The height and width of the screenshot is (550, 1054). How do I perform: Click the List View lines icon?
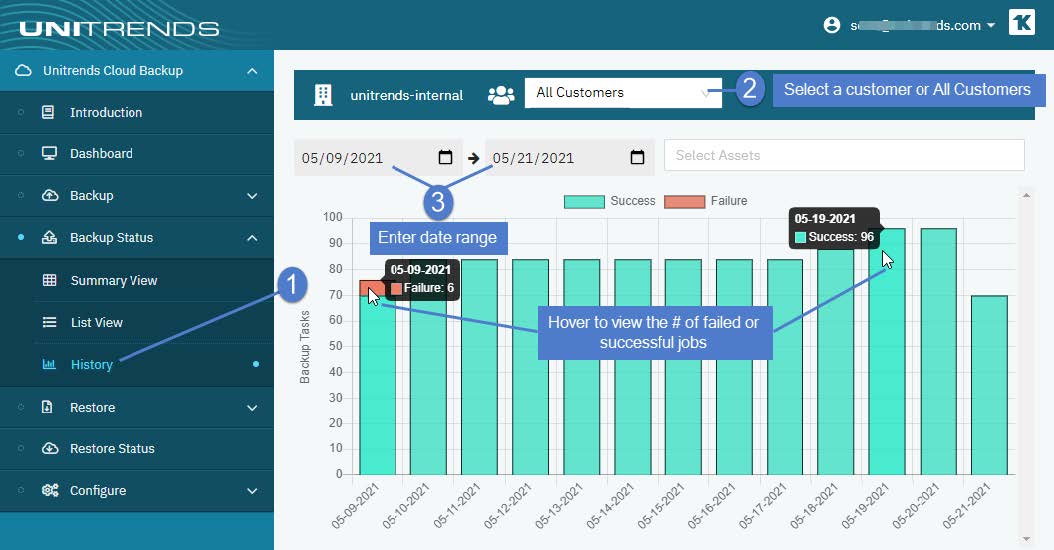pos(50,322)
